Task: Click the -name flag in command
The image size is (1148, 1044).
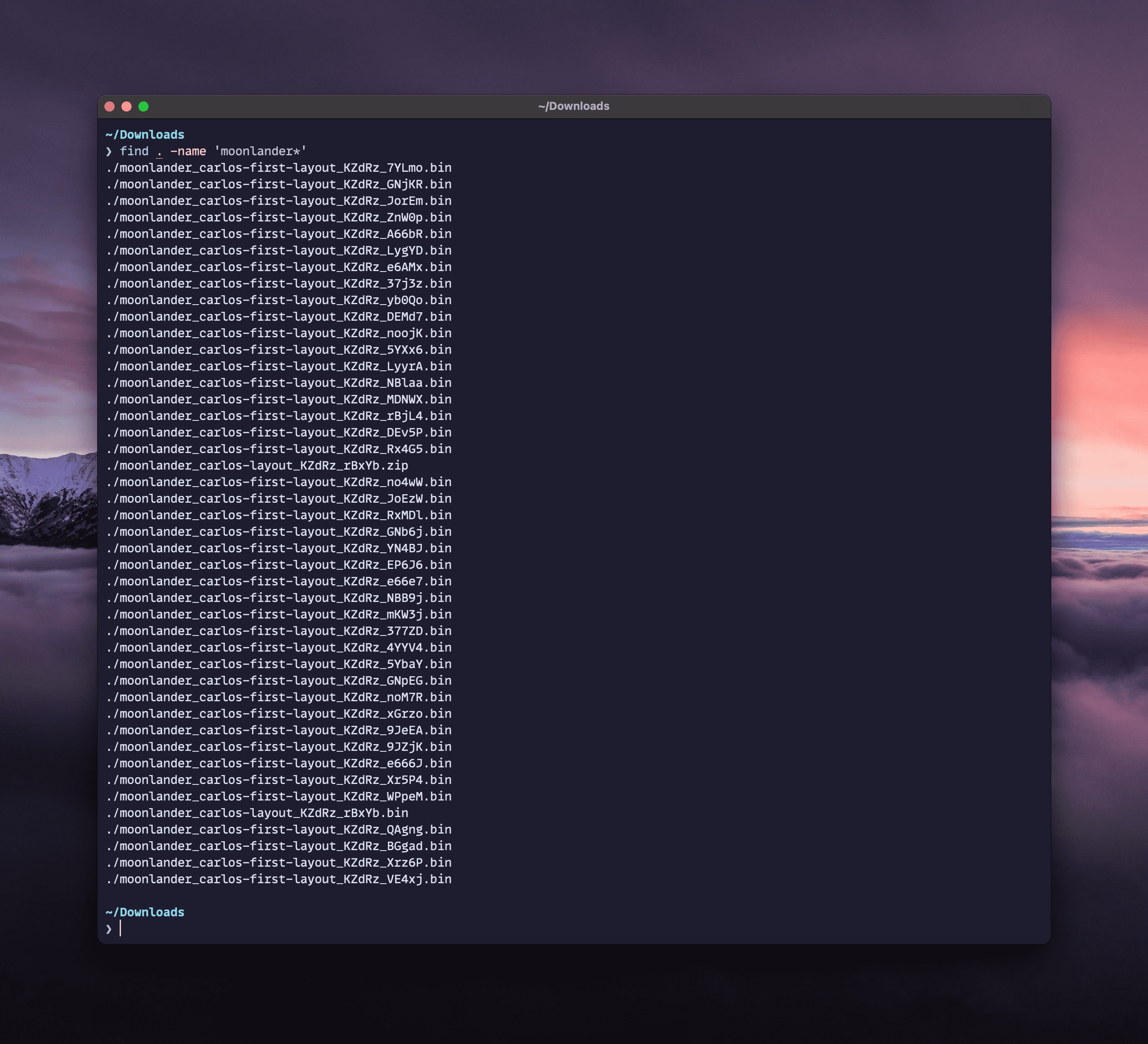Action: tap(188, 151)
